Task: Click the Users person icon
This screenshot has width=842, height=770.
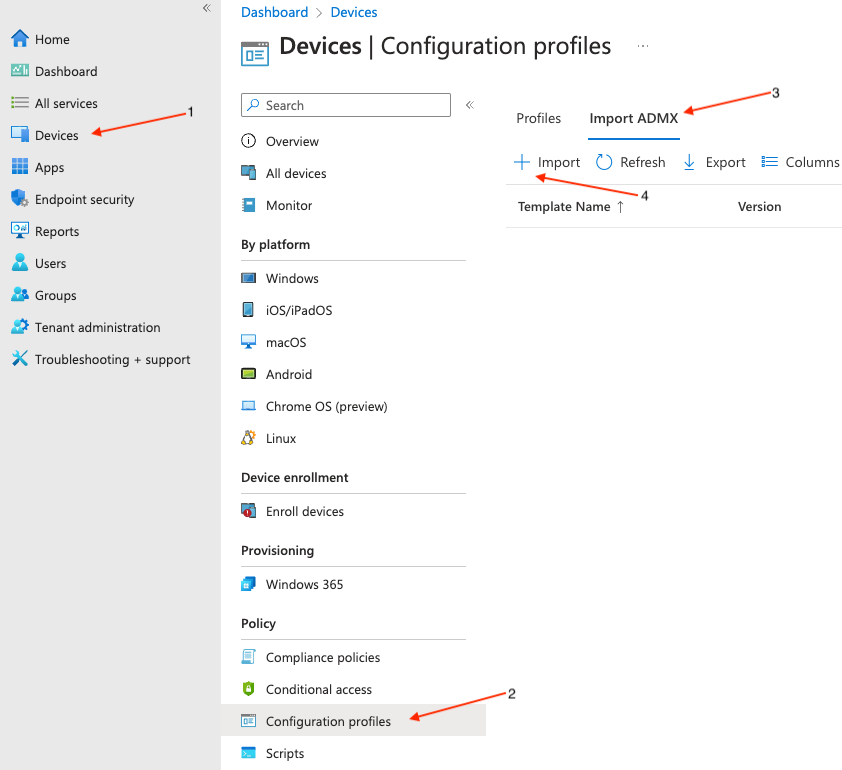Action: tap(20, 262)
